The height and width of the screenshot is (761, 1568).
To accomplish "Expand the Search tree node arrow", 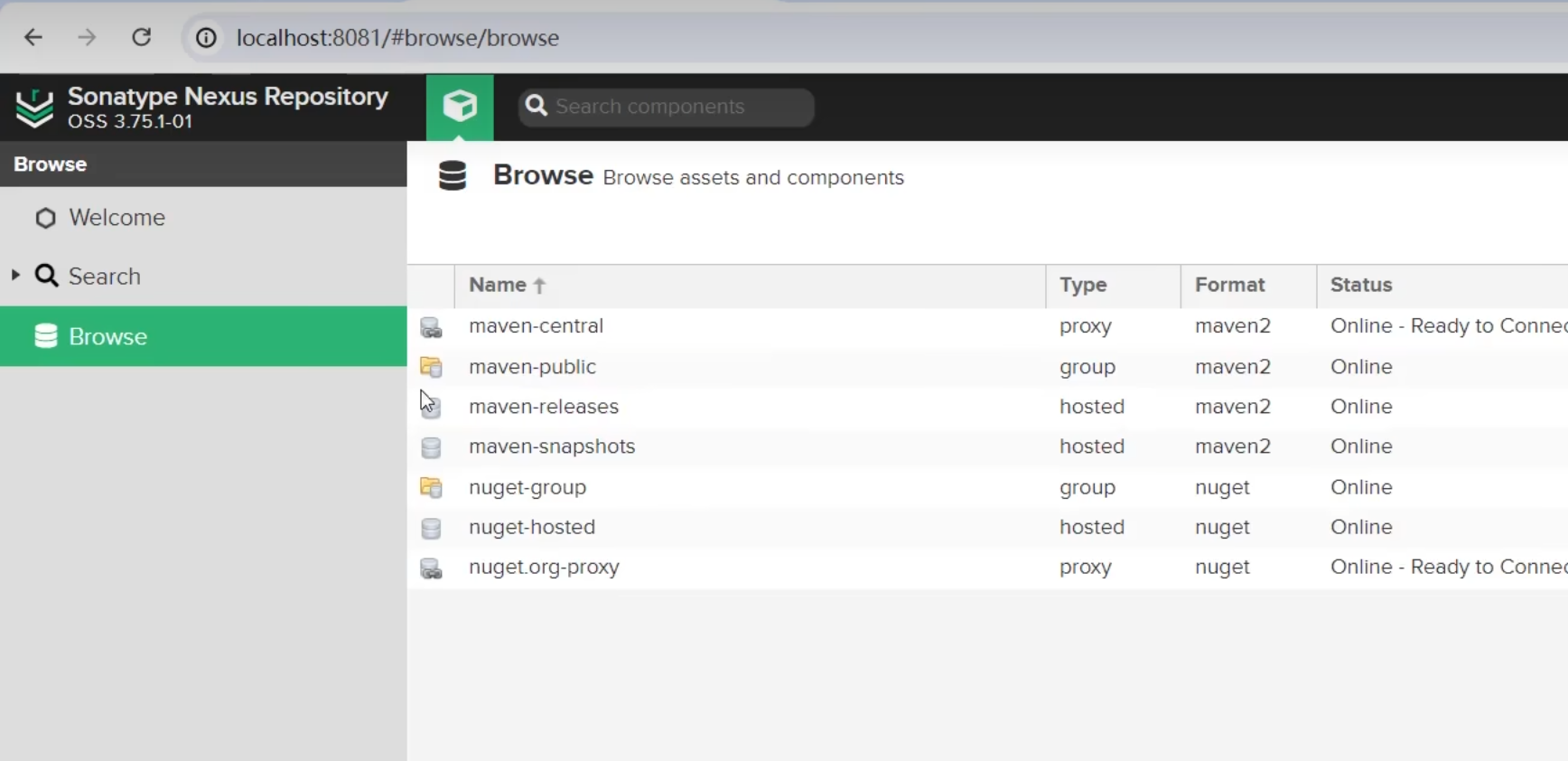I will tap(15, 275).
